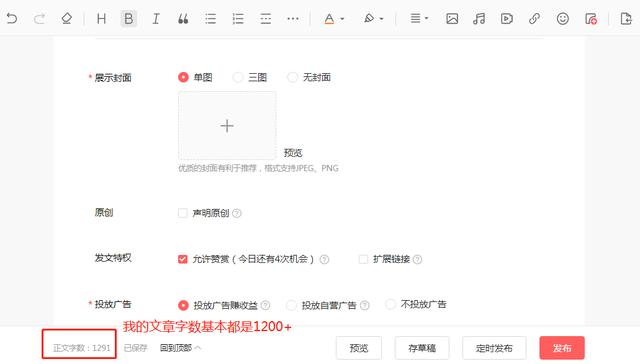Click the 预览 button in bottom bar
The height and width of the screenshot is (364, 640).
(359, 348)
